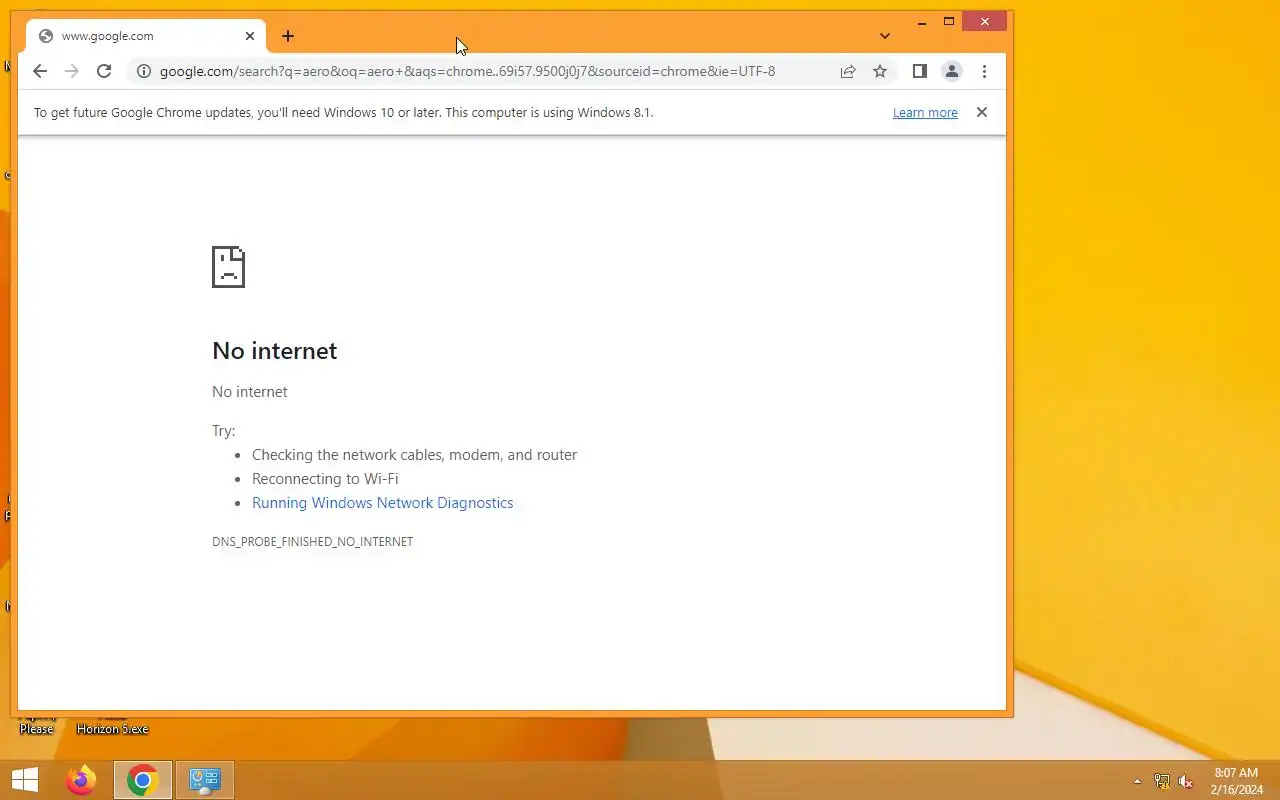
Task: Open a new tab
Action: pyautogui.click(x=288, y=36)
